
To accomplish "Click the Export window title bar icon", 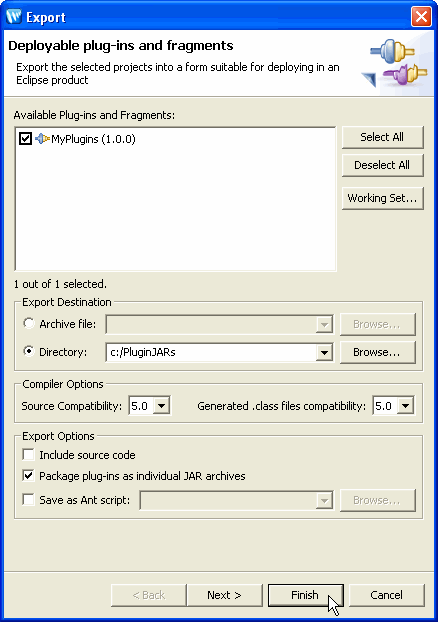I will coord(14,17).
